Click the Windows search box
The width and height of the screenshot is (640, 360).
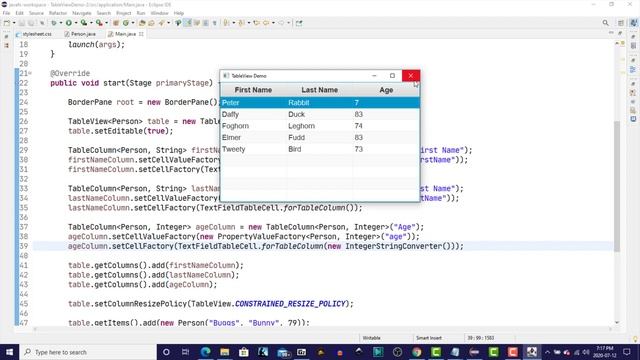[88, 352]
